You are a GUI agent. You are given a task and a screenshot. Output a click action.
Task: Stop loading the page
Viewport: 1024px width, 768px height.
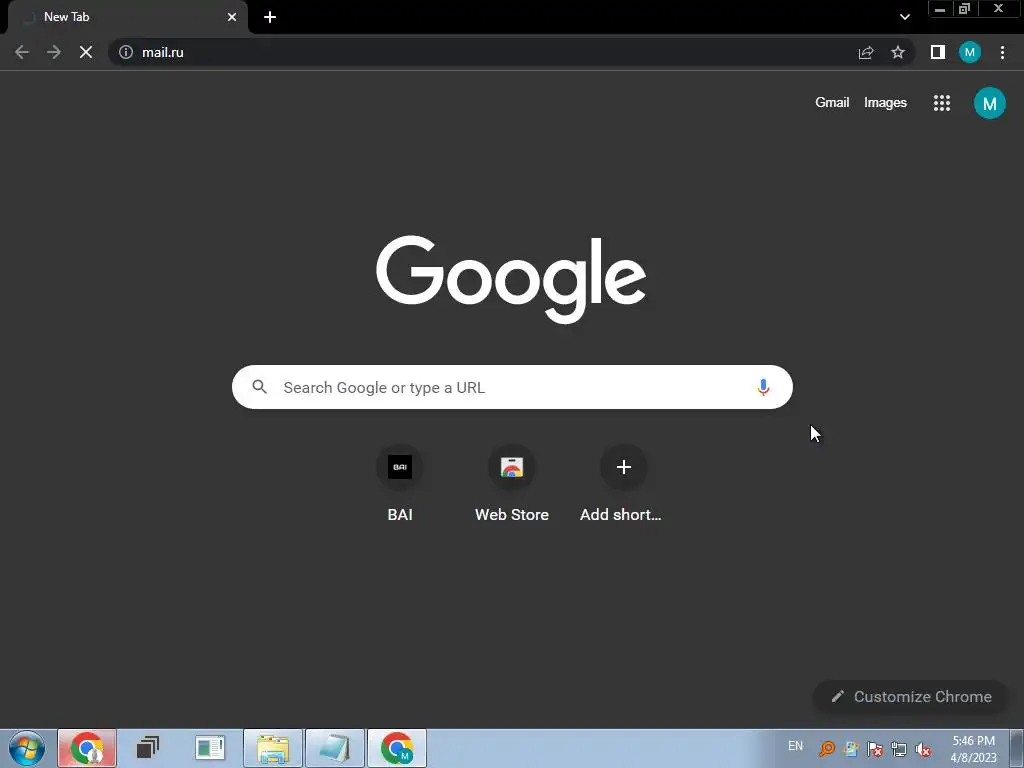coord(86,52)
